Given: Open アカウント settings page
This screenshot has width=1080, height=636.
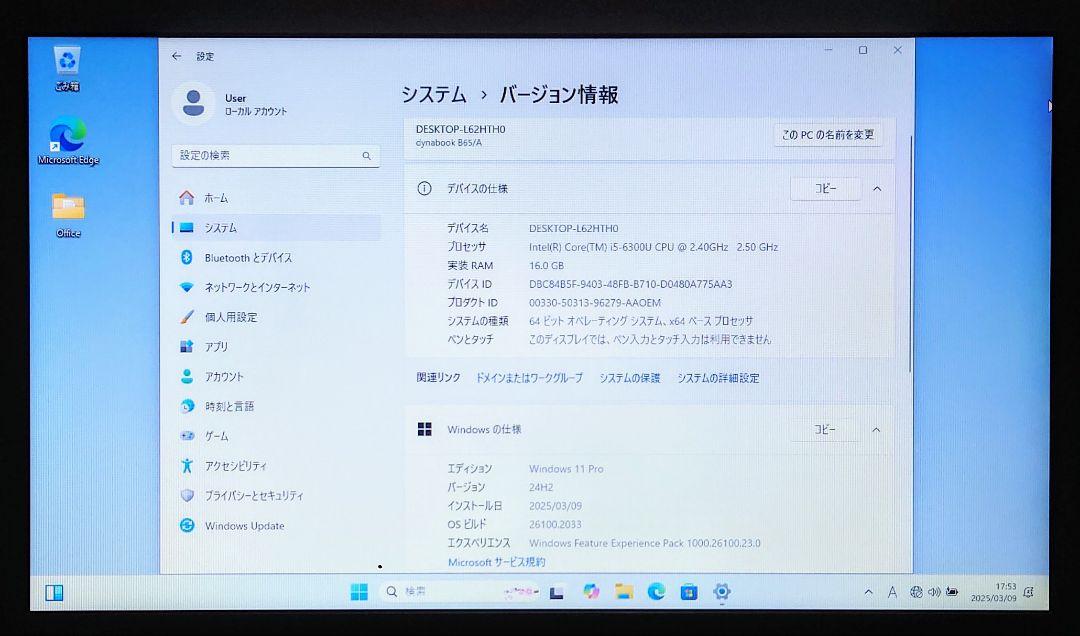Looking at the screenshot, I should 276,376.
